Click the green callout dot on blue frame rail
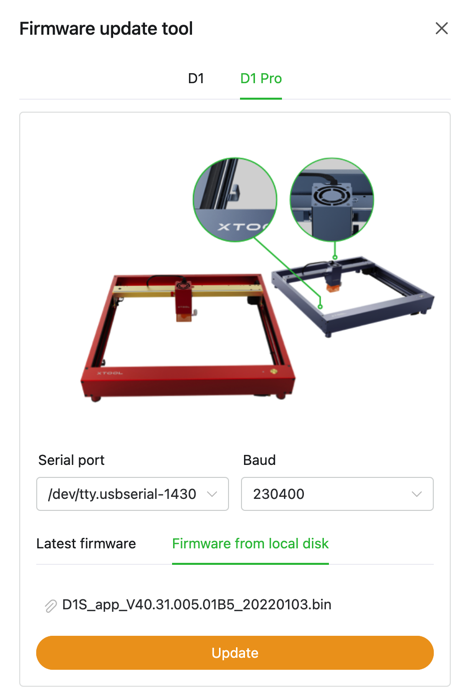The height and width of the screenshot is (695, 469). tap(320, 306)
